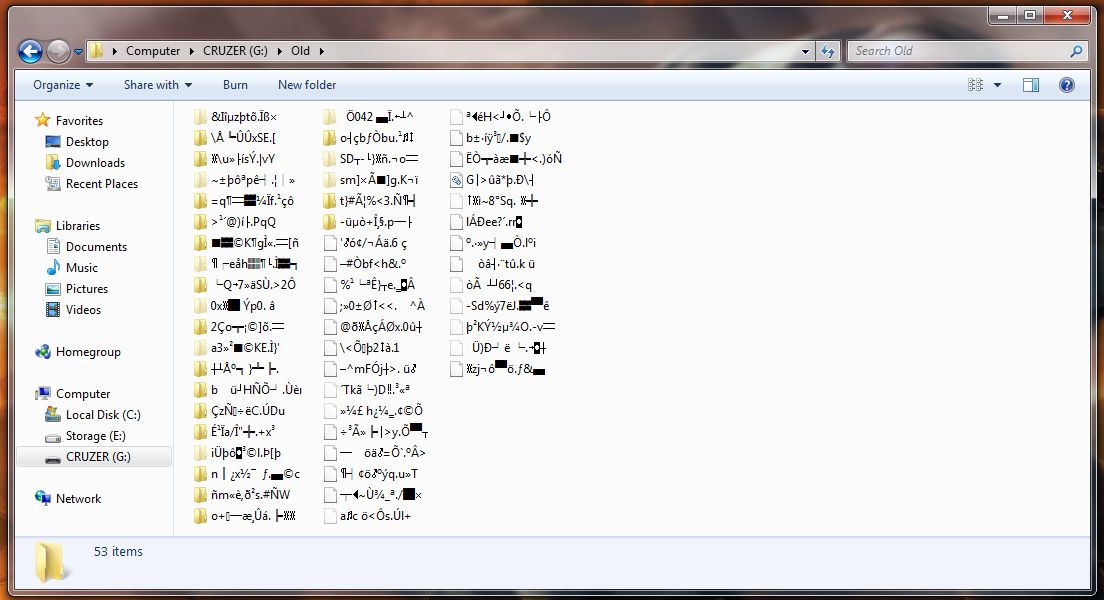The width and height of the screenshot is (1104, 600).
Task: Create a New folder using the toolbar button
Action: (x=306, y=85)
